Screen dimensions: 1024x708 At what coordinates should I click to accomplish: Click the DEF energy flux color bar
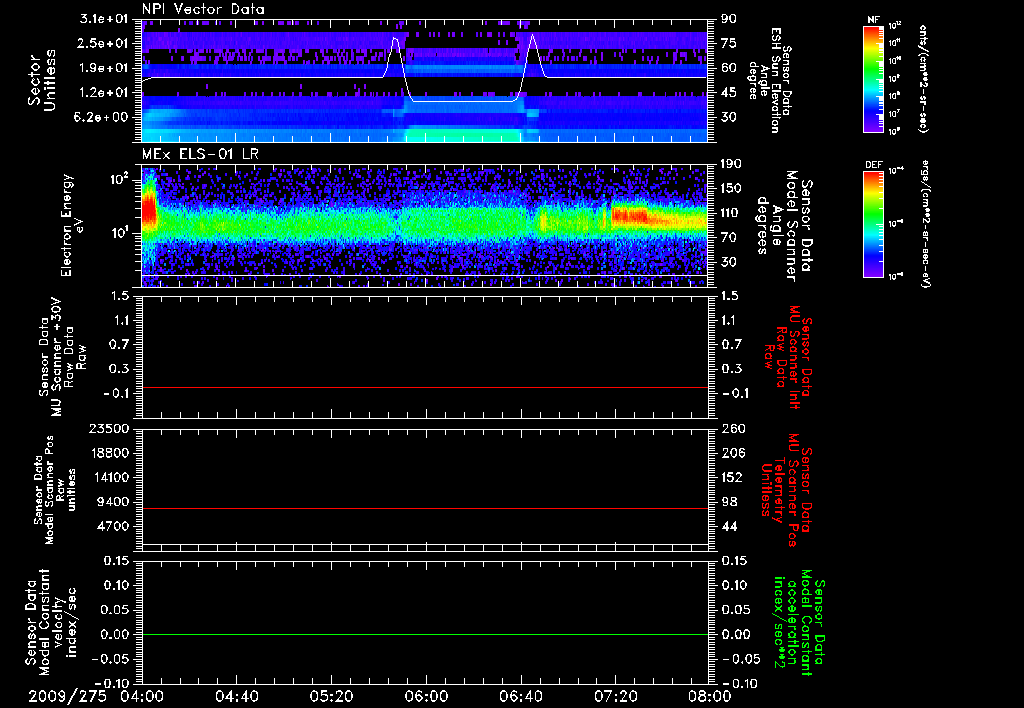point(874,224)
